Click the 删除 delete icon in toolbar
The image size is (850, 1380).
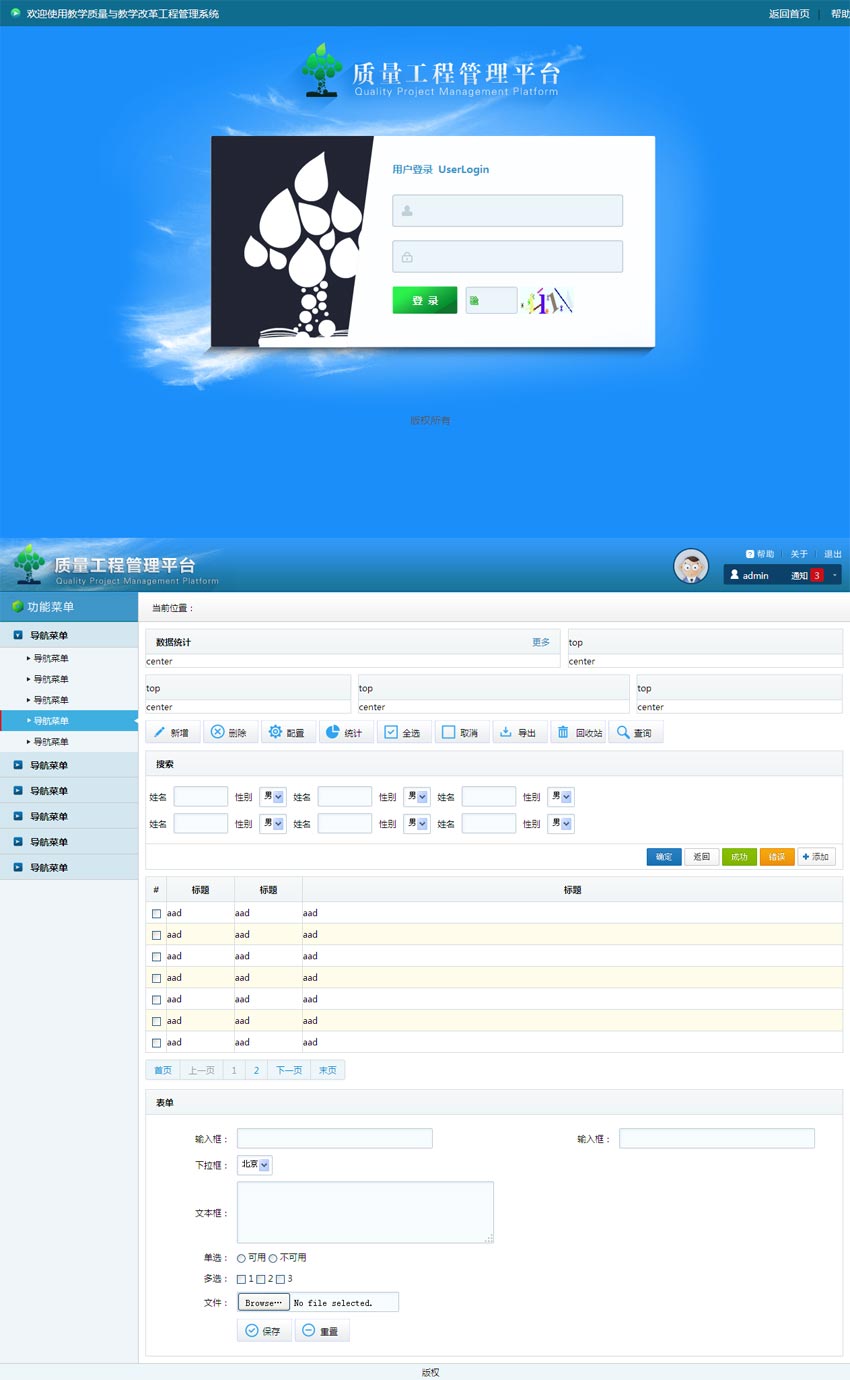pos(215,732)
